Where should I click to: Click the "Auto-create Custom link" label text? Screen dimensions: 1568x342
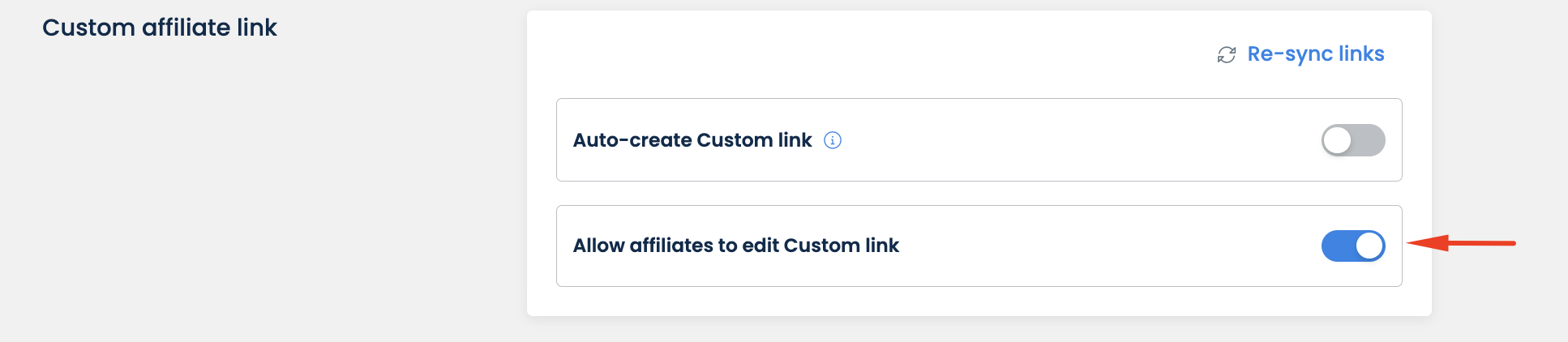[692, 140]
